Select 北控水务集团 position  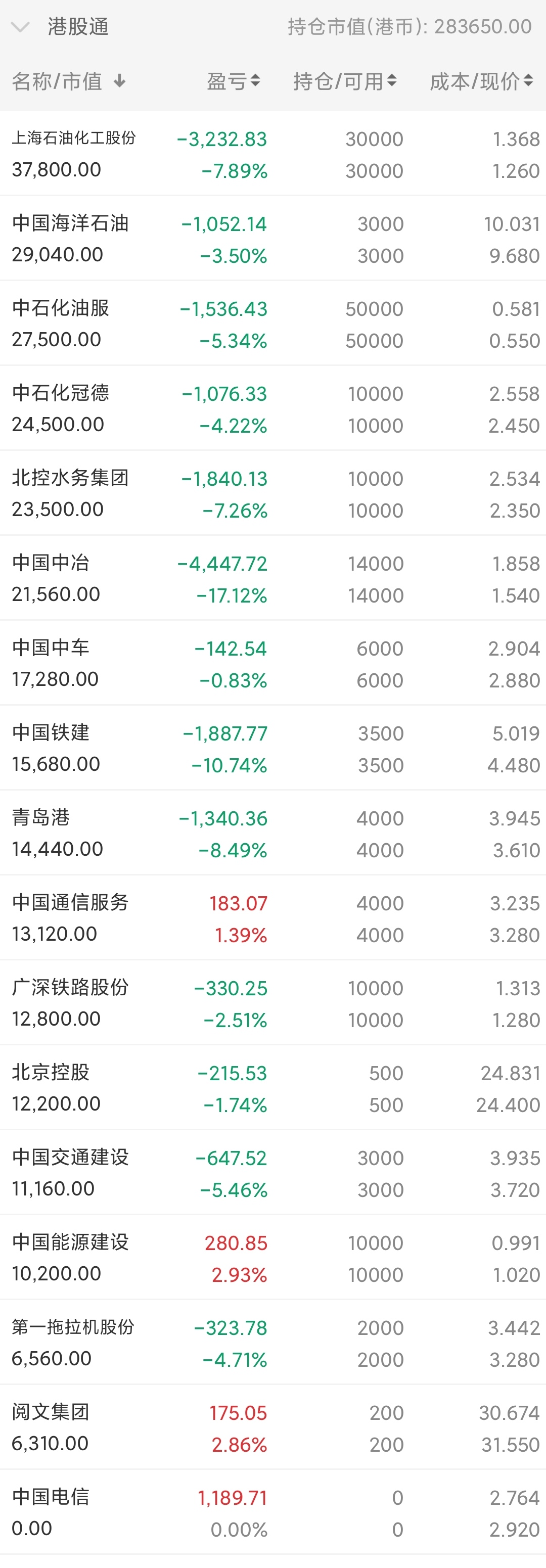coord(272,494)
